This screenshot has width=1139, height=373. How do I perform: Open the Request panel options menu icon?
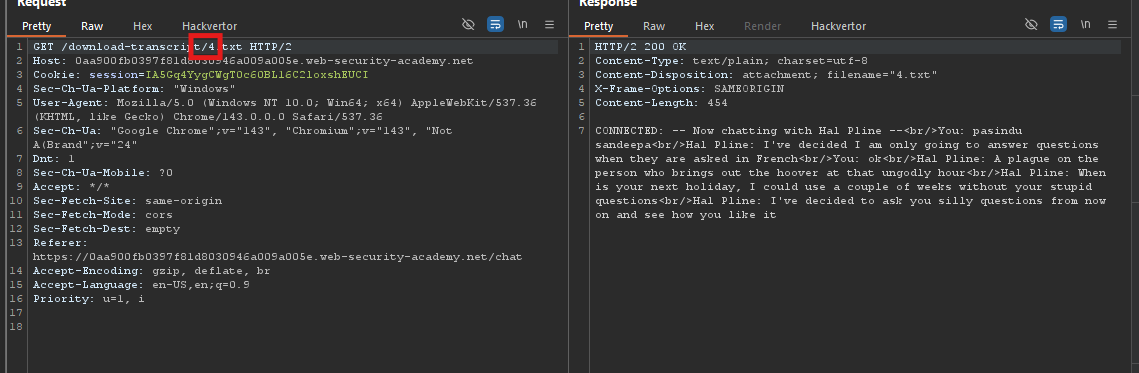(x=549, y=25)
